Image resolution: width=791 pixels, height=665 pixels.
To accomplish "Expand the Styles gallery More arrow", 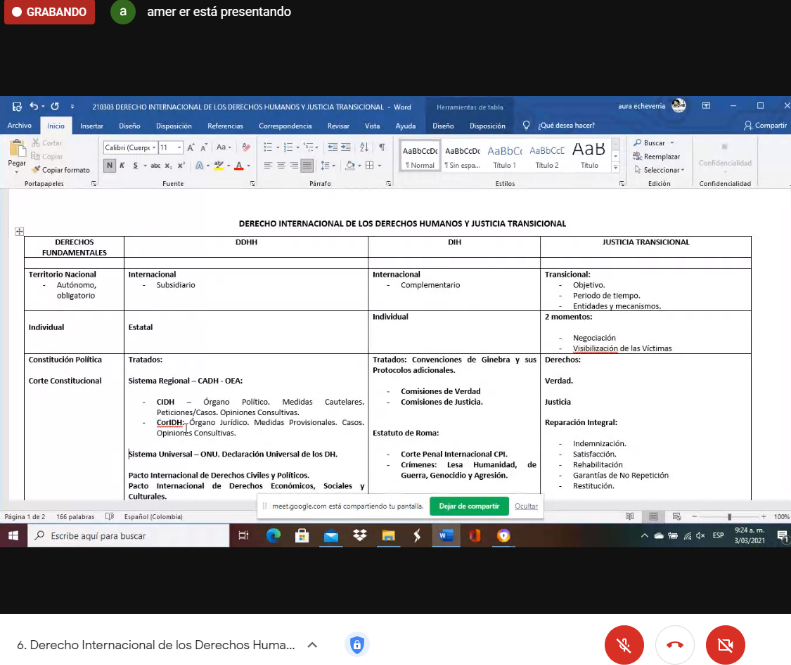I will point(615,168).
